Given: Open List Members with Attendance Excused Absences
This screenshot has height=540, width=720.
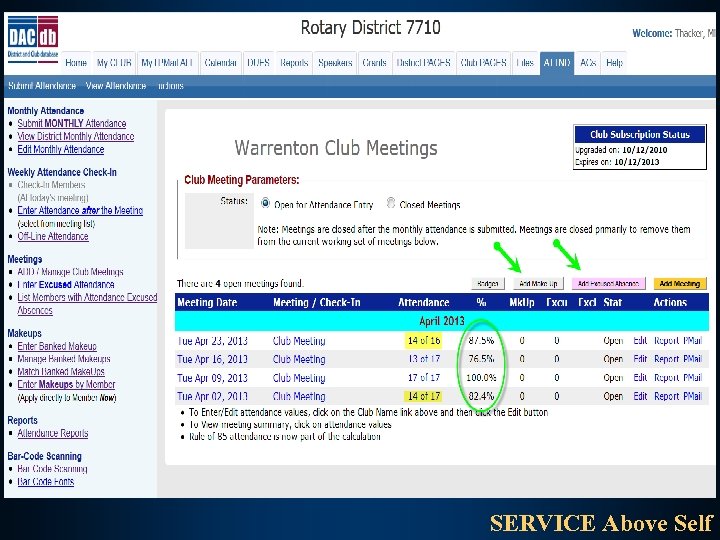Looking at the screenshot, I should [x=87, y=304].
